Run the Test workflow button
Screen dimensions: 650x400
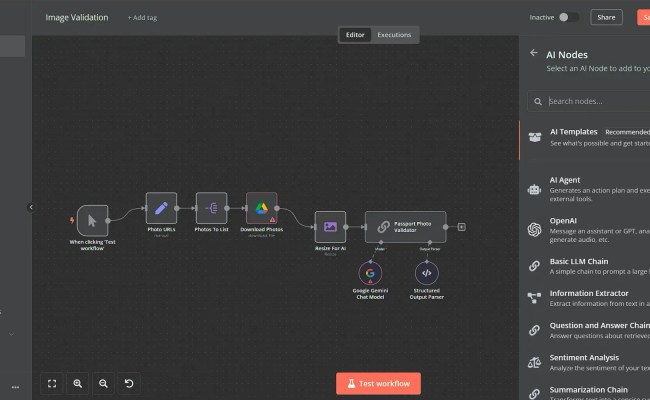[378, 383]
